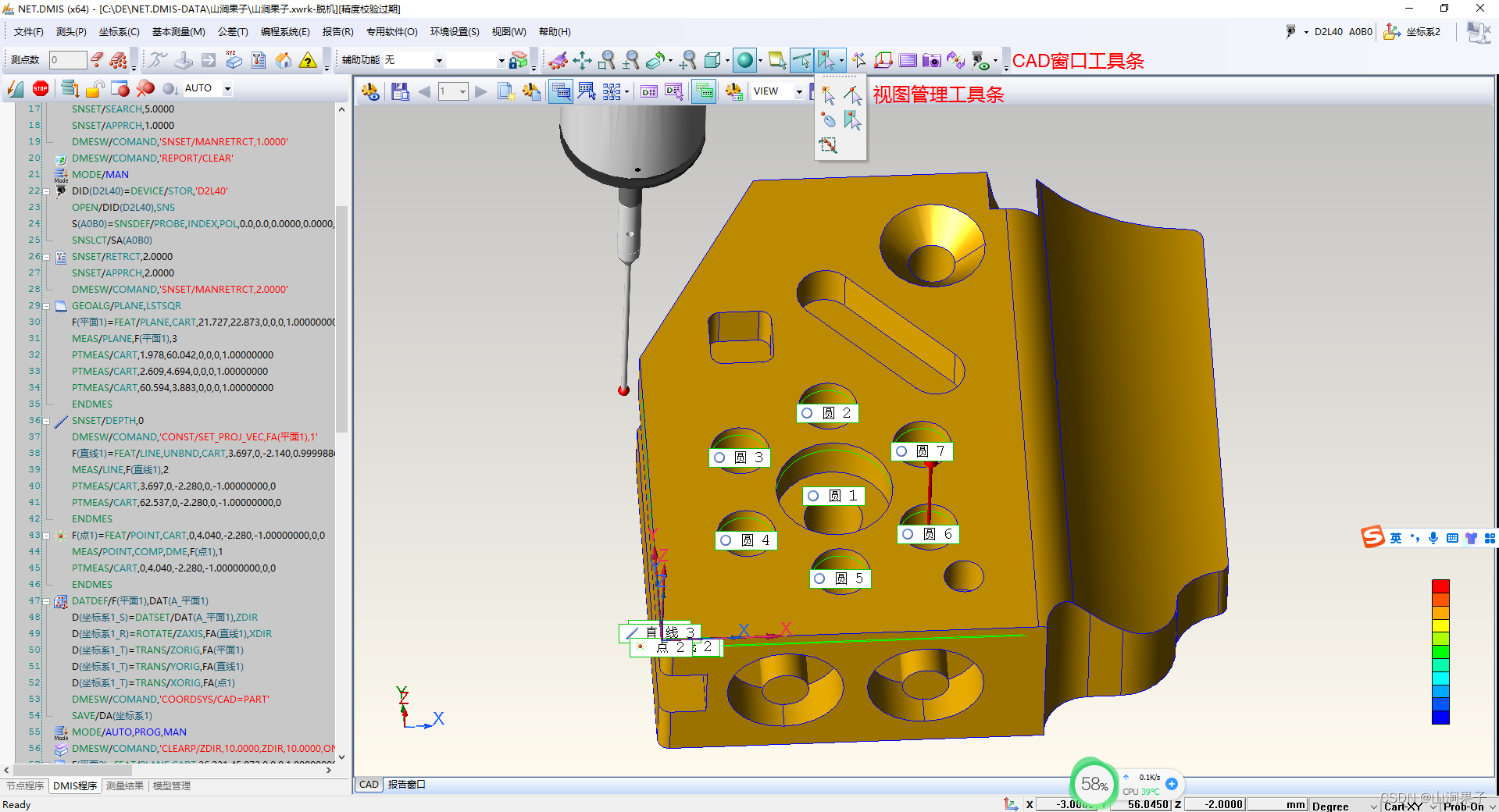Collapse the node at line 22
Screen dimensions: 1499x812
[46, 191]
